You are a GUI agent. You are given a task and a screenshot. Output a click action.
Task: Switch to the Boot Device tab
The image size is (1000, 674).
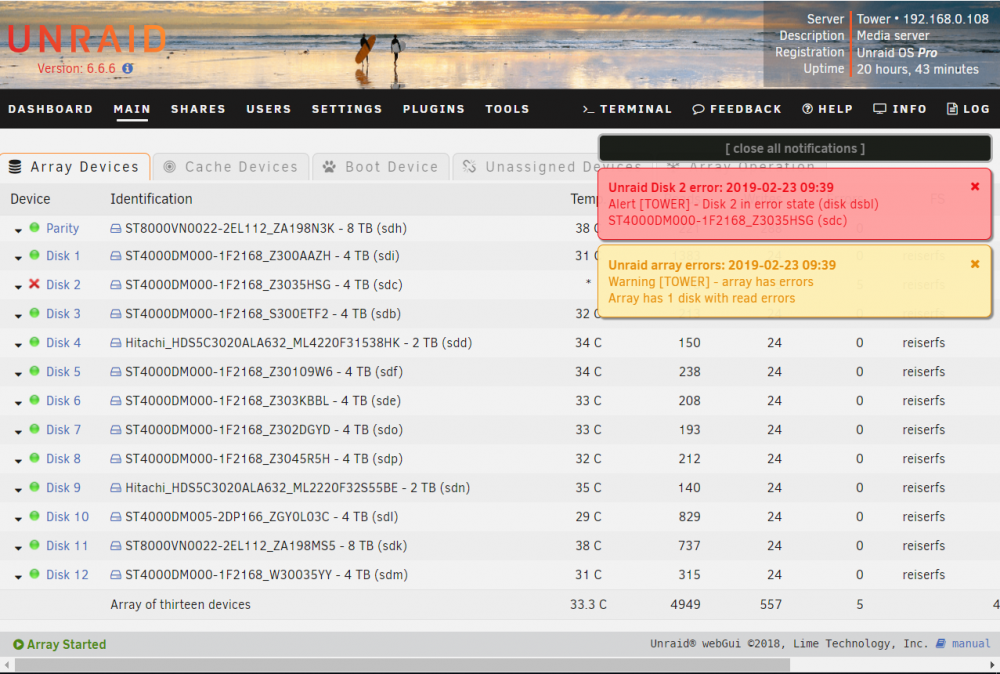(380, 167)
